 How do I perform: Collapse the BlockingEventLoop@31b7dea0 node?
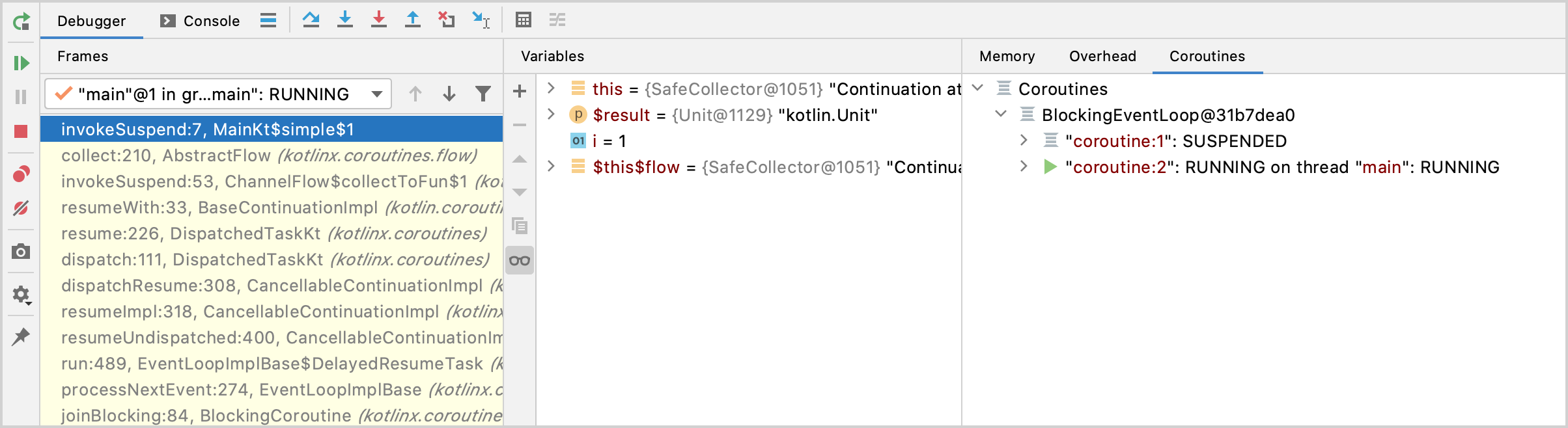coord(1001,114)
